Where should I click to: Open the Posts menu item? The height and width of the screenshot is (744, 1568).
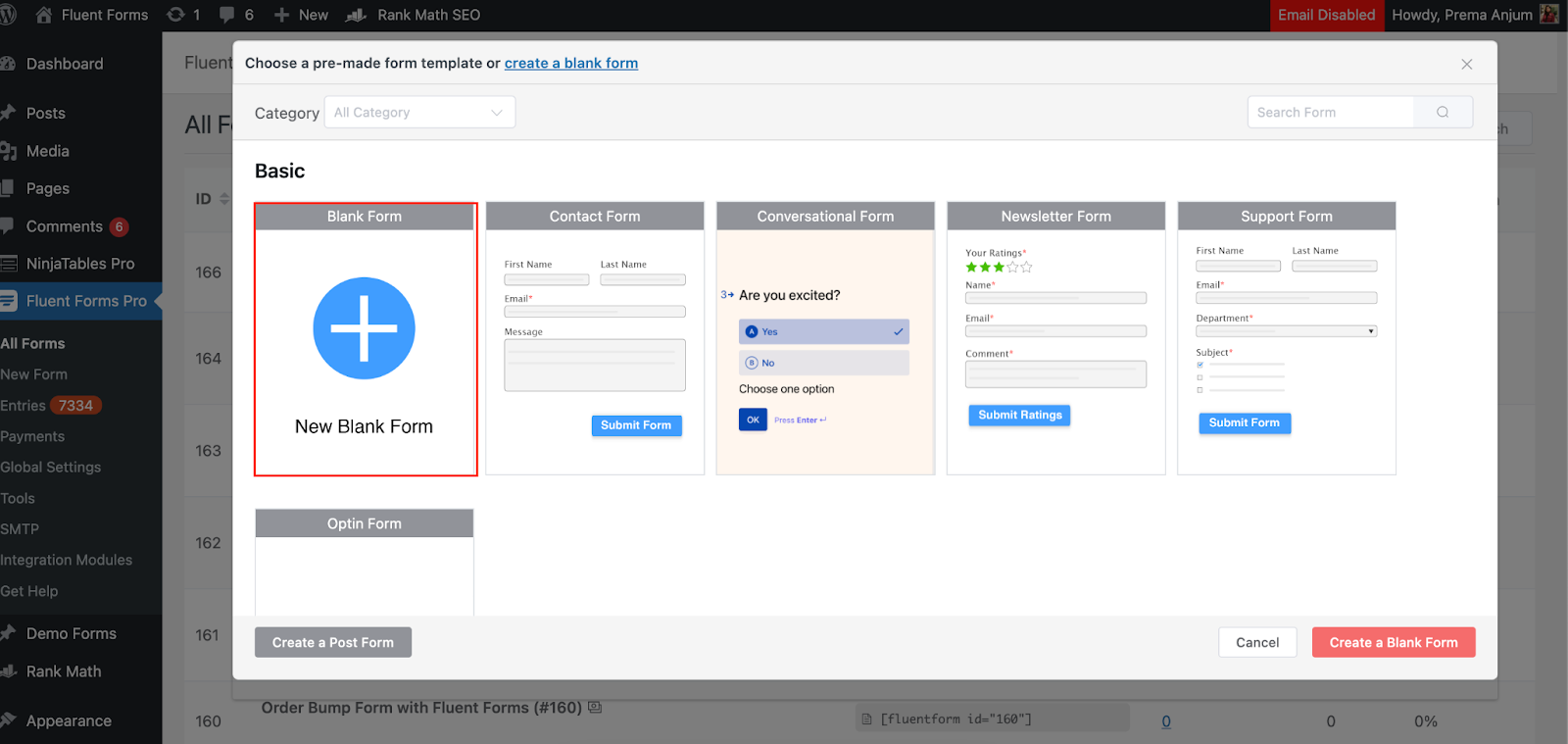click(46, 113)
